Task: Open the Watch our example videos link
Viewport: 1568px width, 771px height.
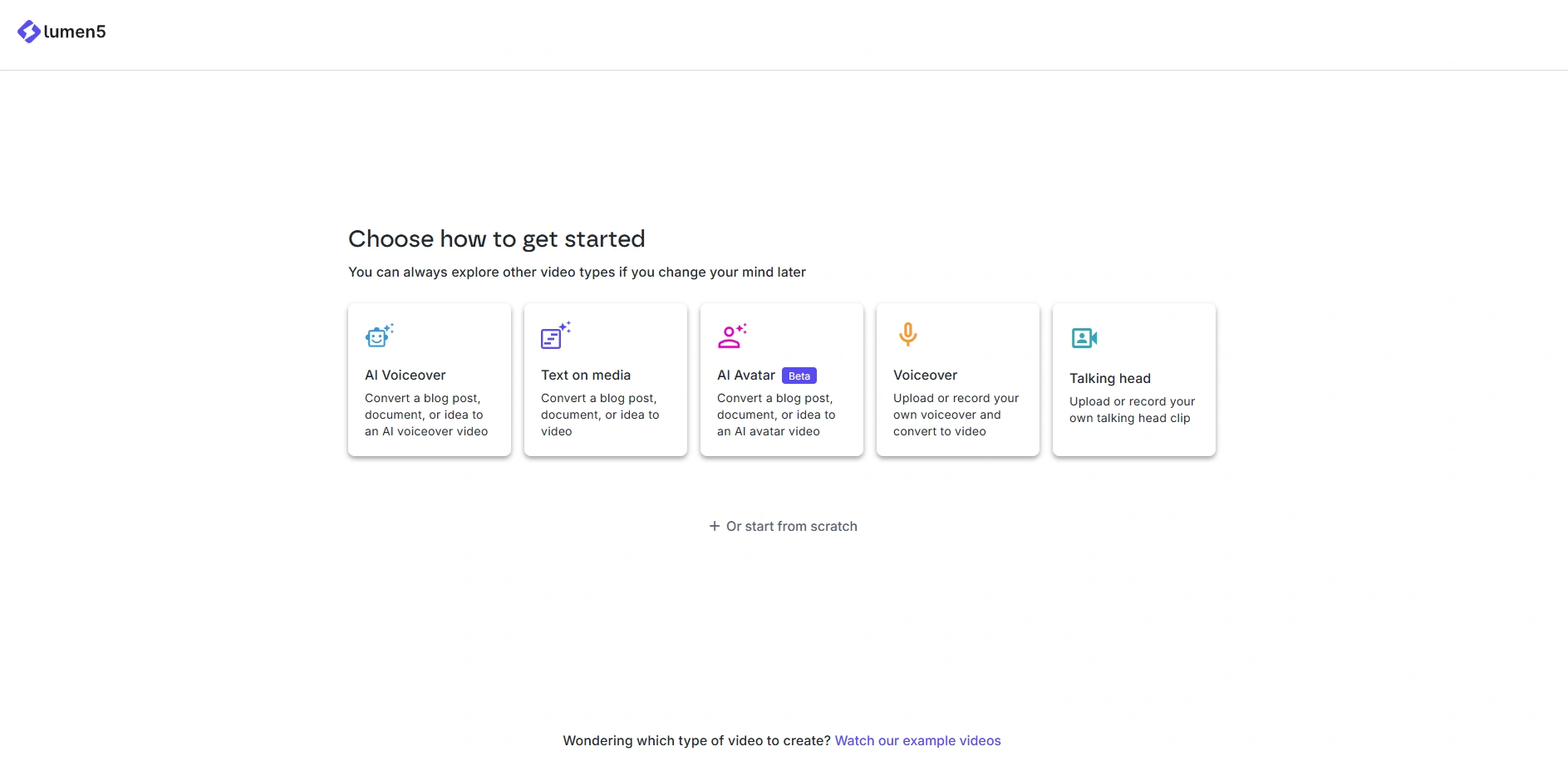Action: coord(917,741)
